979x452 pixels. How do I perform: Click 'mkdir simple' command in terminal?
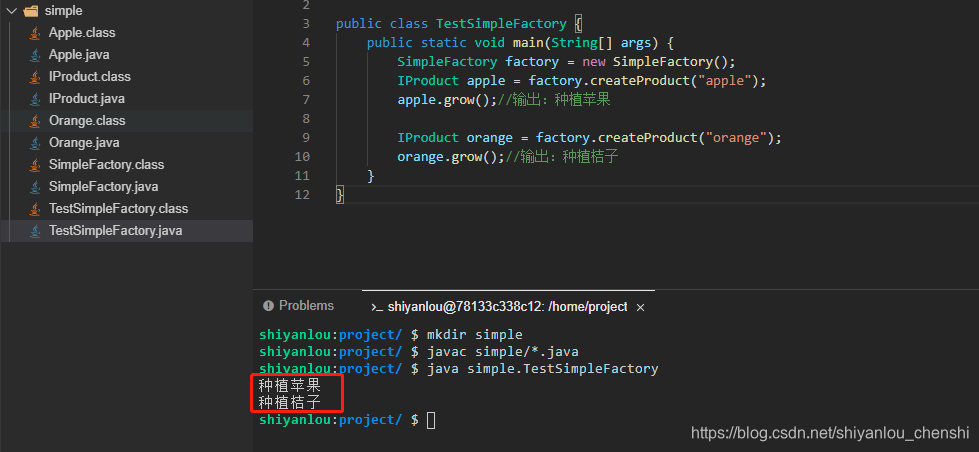(475, 335)
